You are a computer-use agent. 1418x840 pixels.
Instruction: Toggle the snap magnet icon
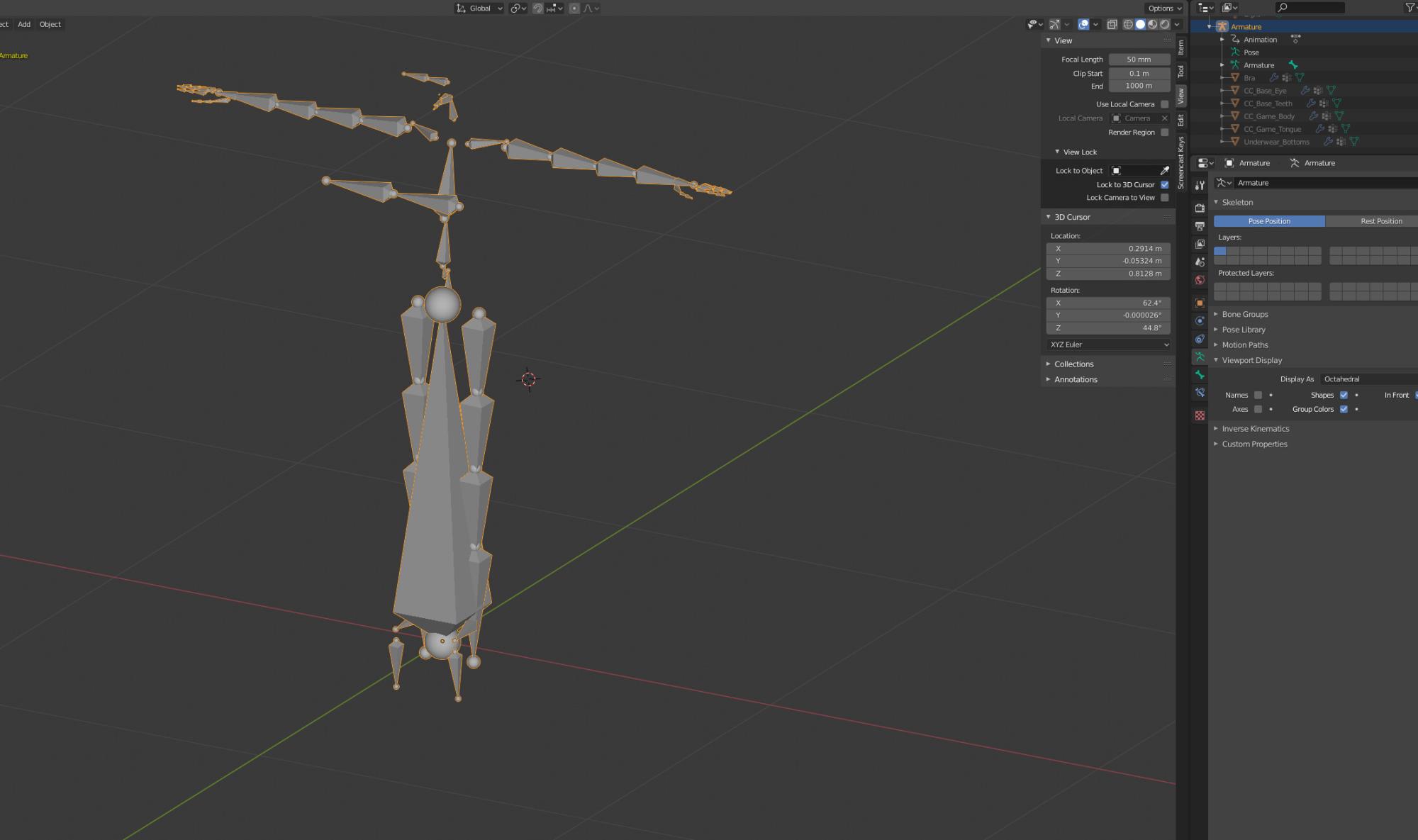tap(537, 9)
